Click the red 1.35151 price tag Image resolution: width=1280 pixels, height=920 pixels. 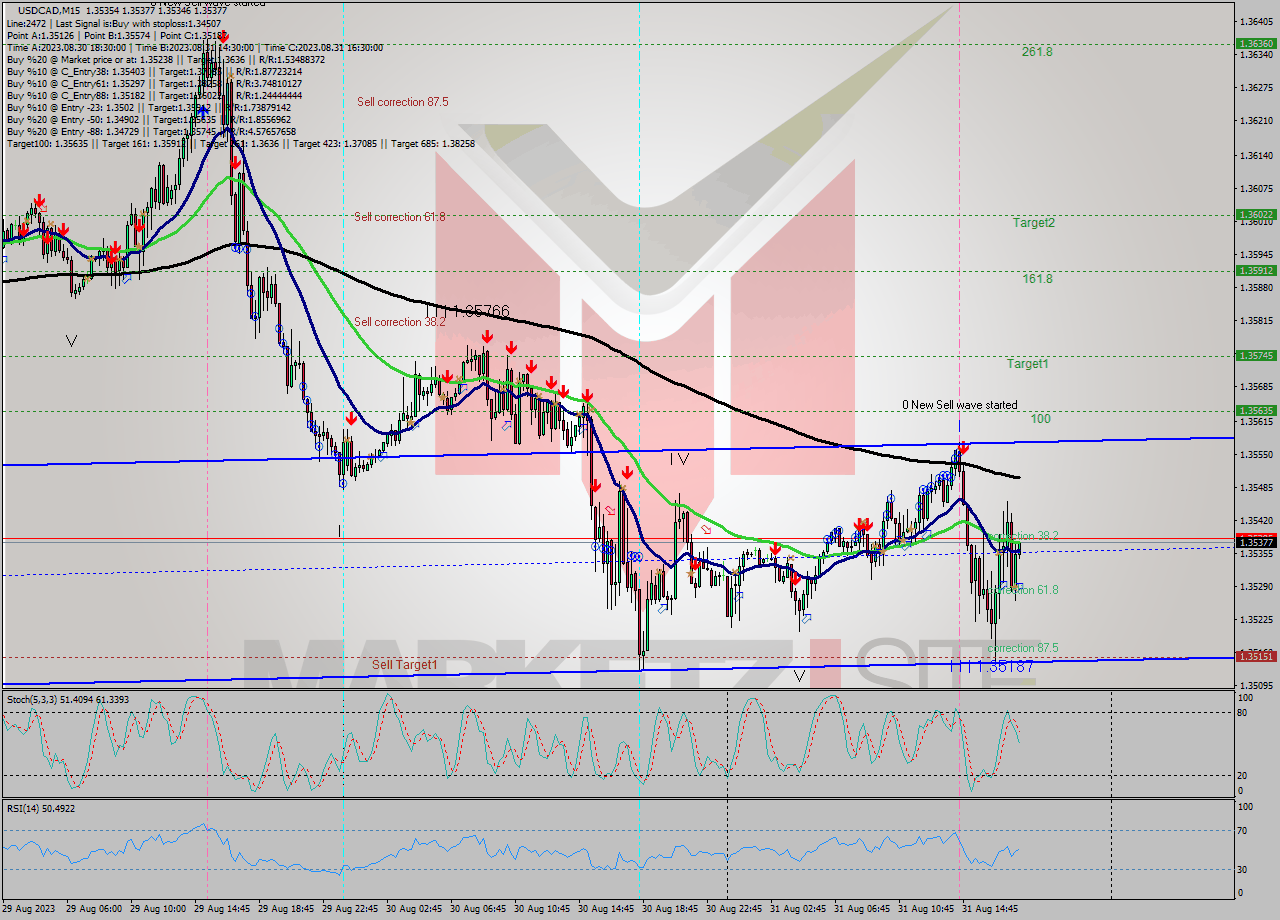[1255, 656]
